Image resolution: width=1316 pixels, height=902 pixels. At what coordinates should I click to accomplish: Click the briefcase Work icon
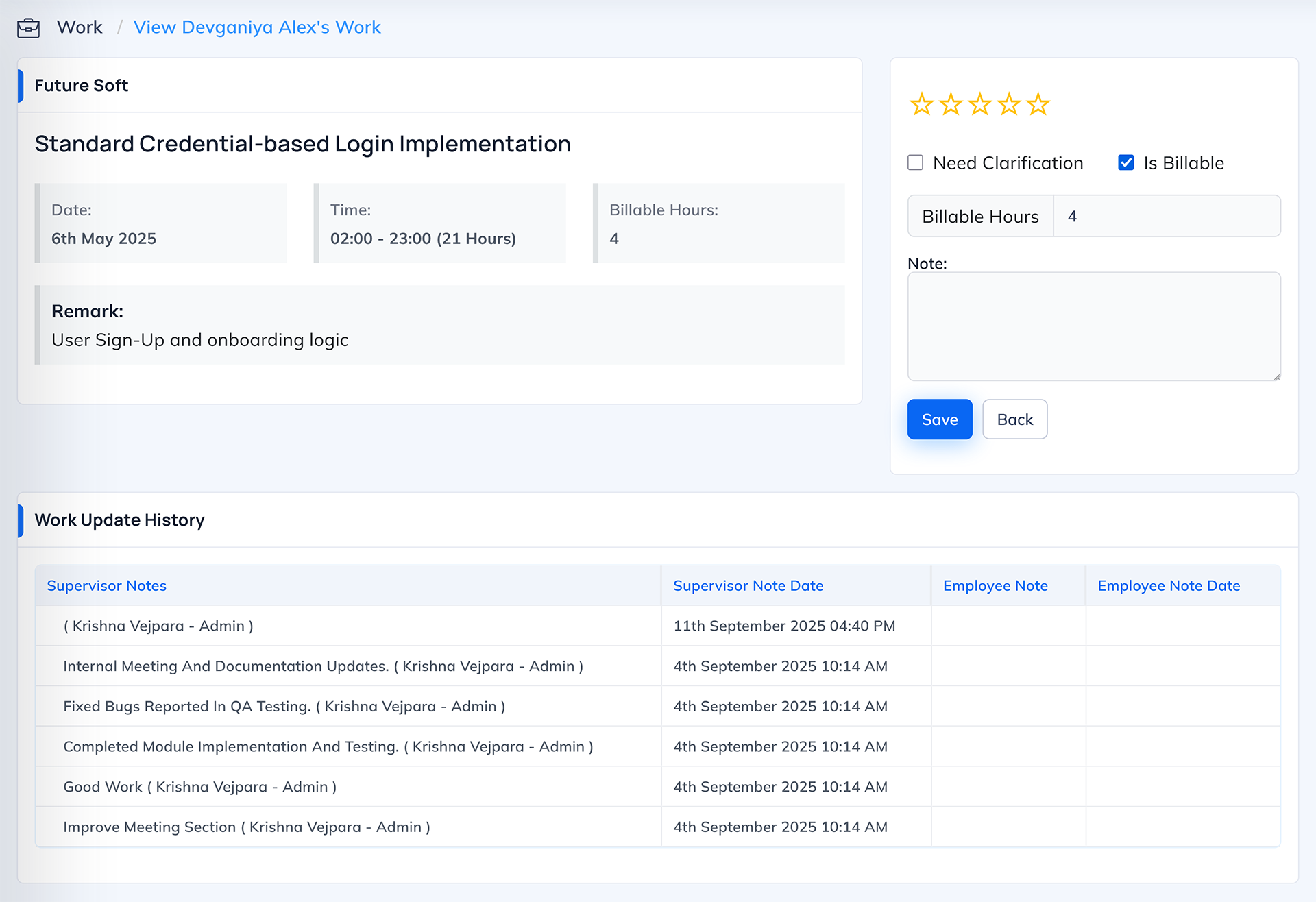pyautogui.click(x=28, y=27)
